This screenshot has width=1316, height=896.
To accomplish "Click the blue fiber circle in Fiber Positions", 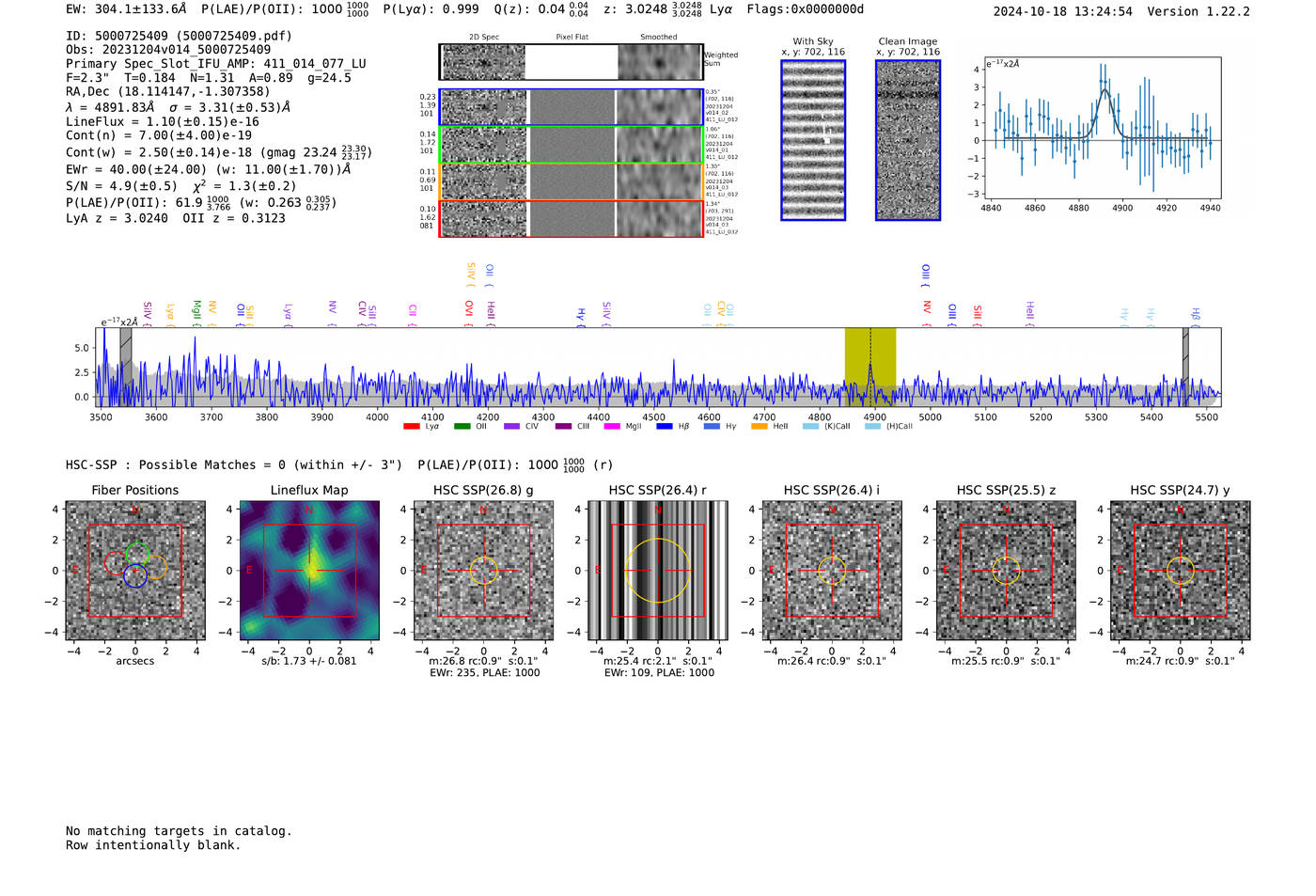I will click(x=135, y=576).
